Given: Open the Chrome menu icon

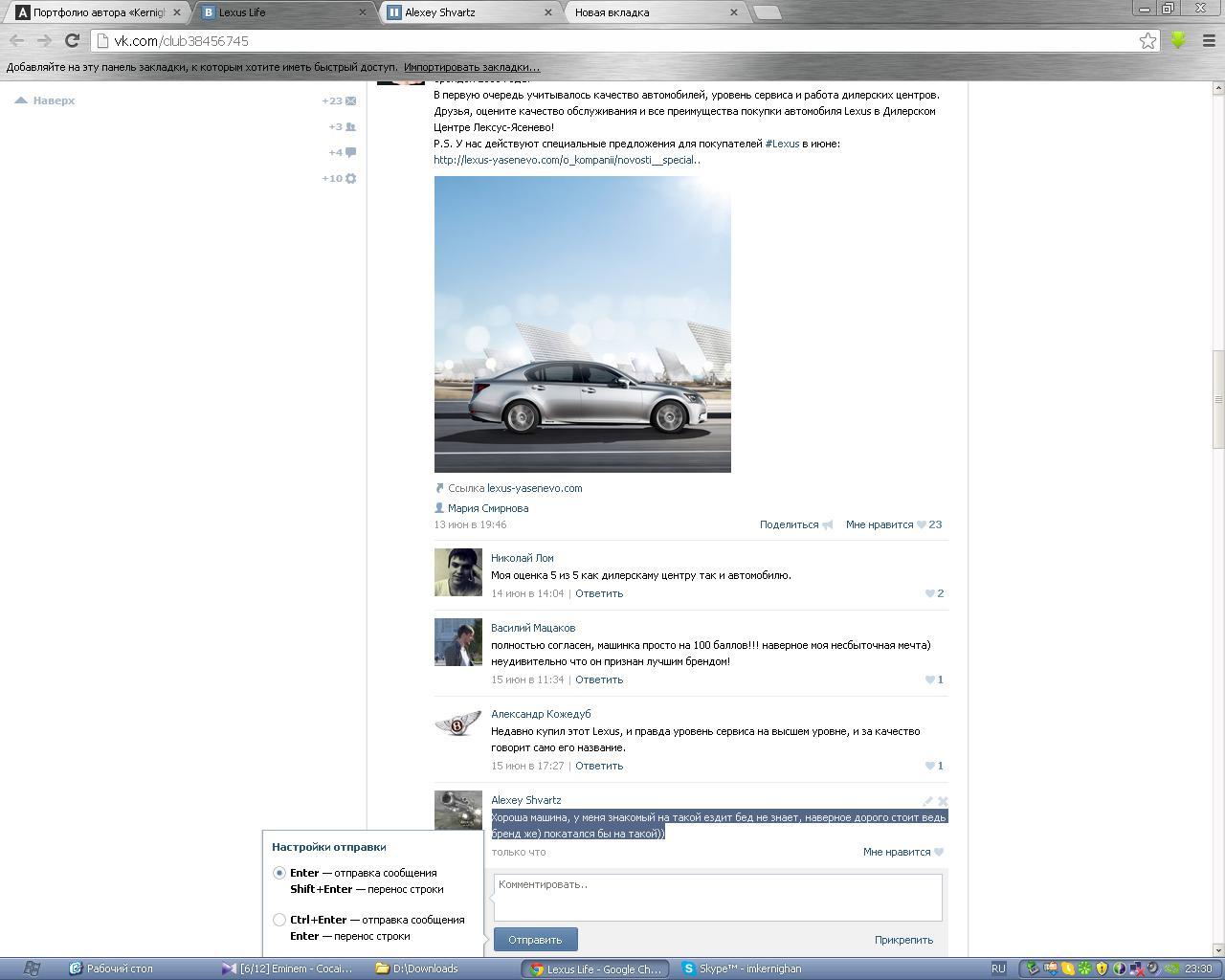Looking at the screenshot, I should [x=1208, y=40].
